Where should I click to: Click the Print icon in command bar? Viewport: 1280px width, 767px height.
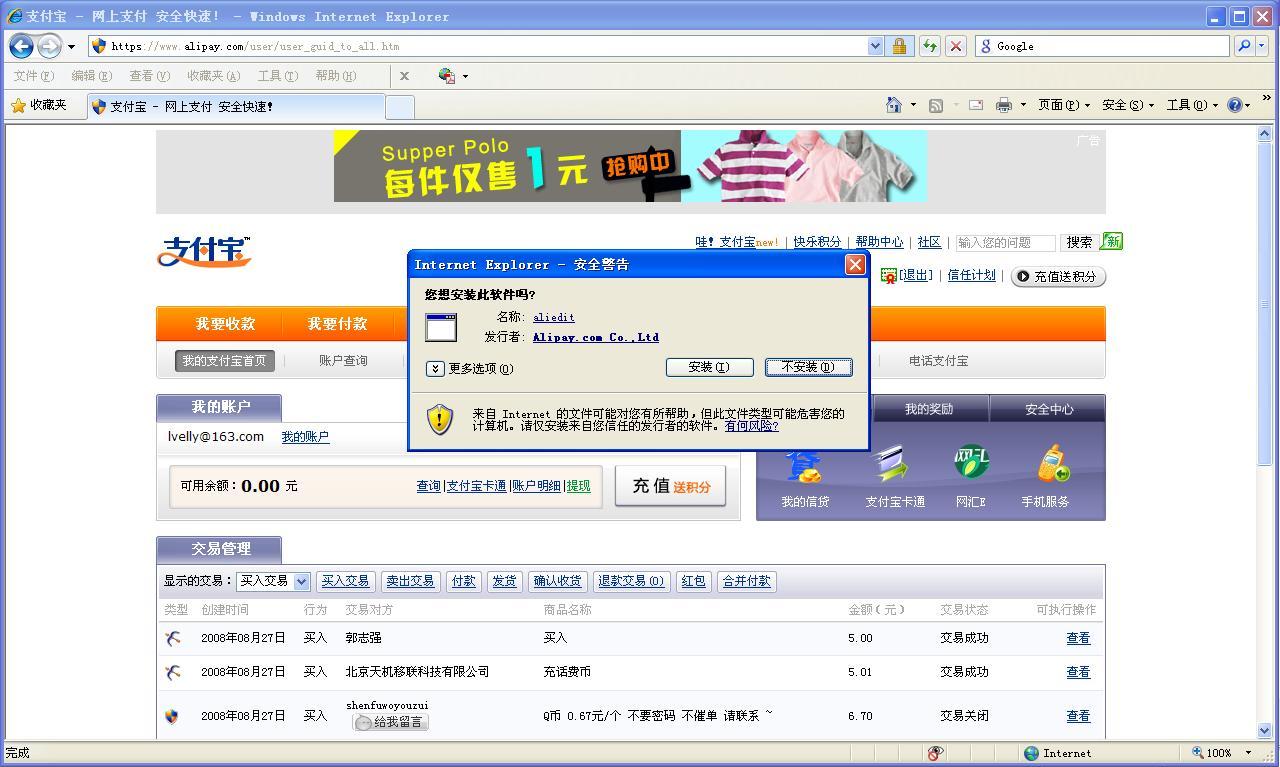(1004, 105)
